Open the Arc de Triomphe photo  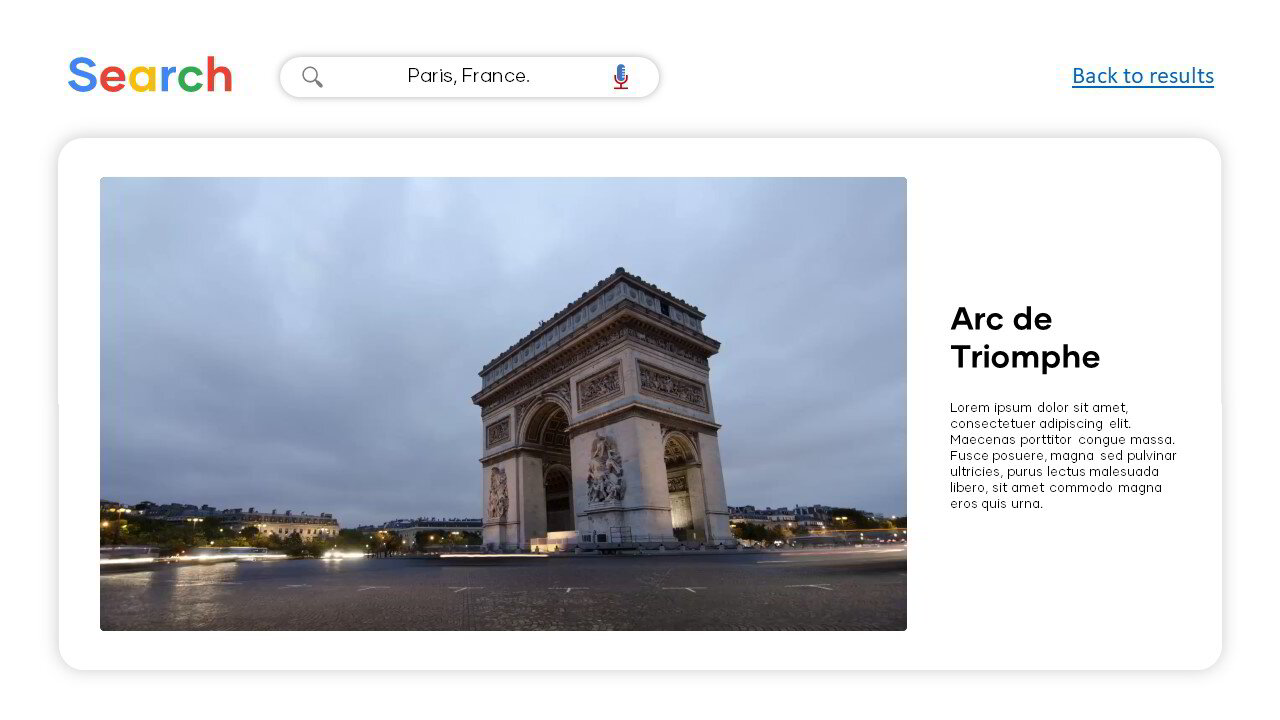503,404
